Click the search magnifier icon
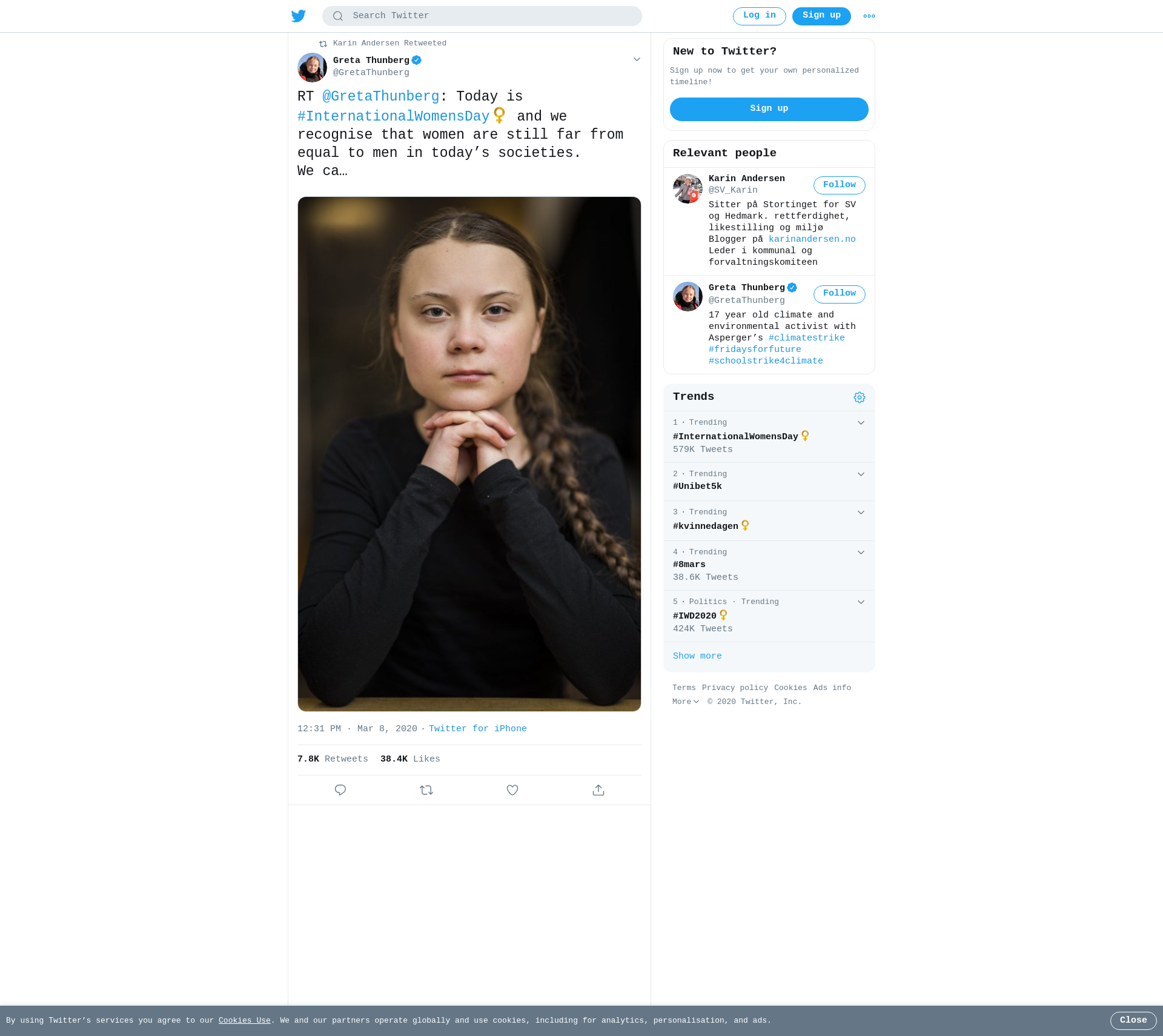 point(338,16)
